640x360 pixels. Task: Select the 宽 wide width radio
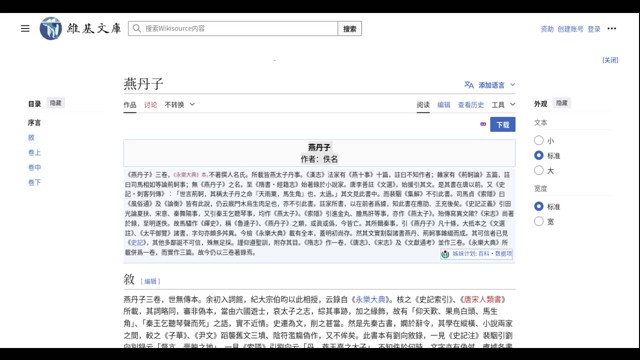(x=539, y=221)
